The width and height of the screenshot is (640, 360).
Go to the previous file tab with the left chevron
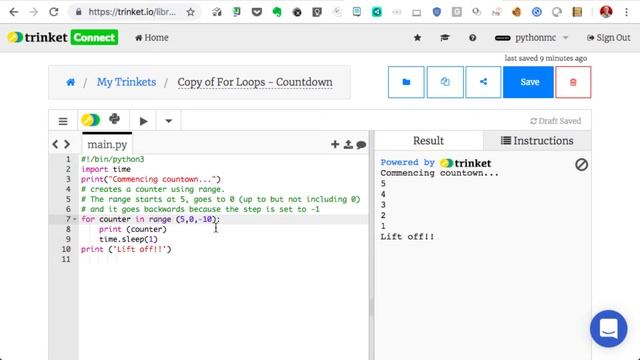56,144
